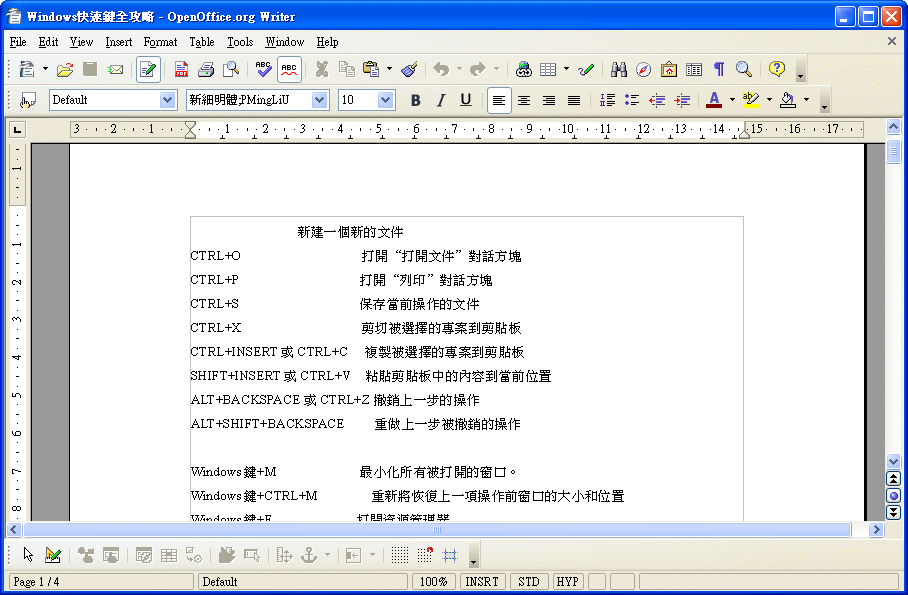Open the Format menu
908x595 pixels.
point(160,42)
